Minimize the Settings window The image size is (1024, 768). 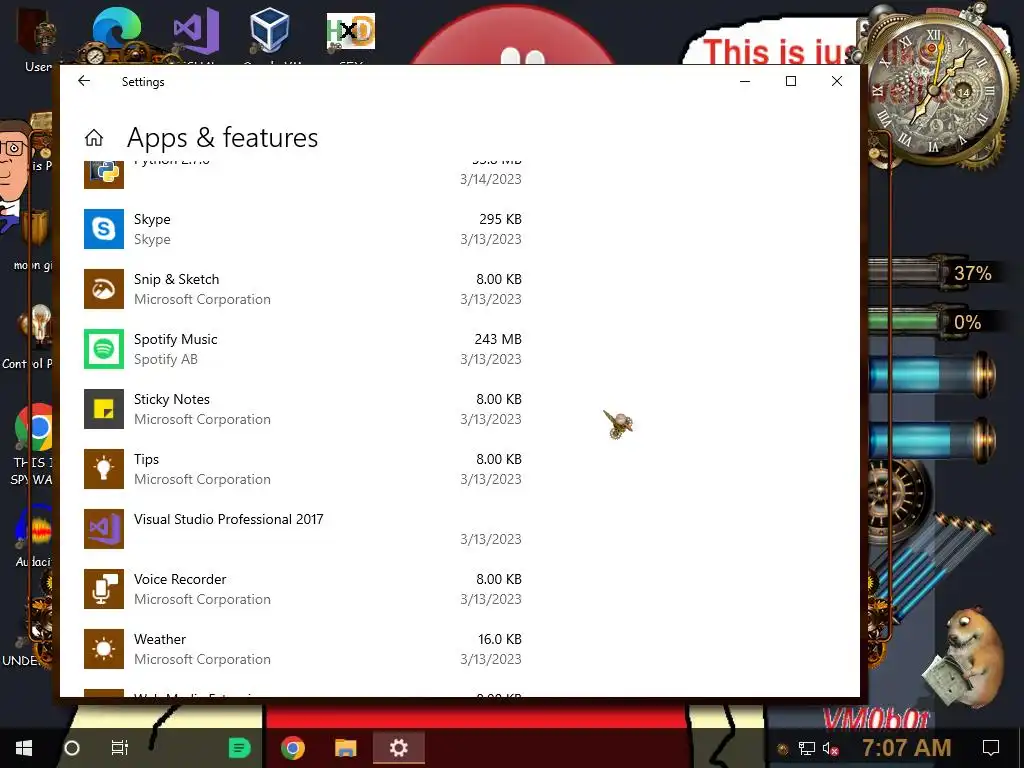coord(745,81)
